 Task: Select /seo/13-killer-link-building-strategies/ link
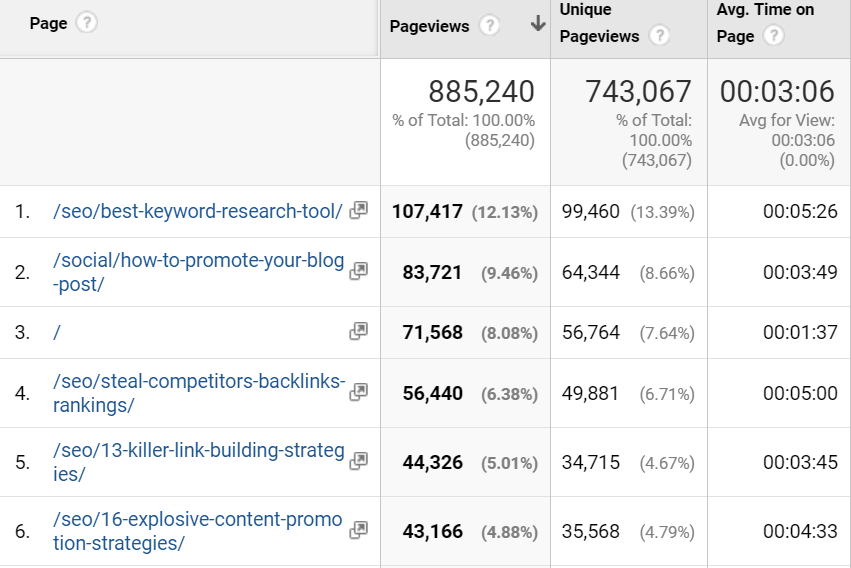tap(198, 462)
